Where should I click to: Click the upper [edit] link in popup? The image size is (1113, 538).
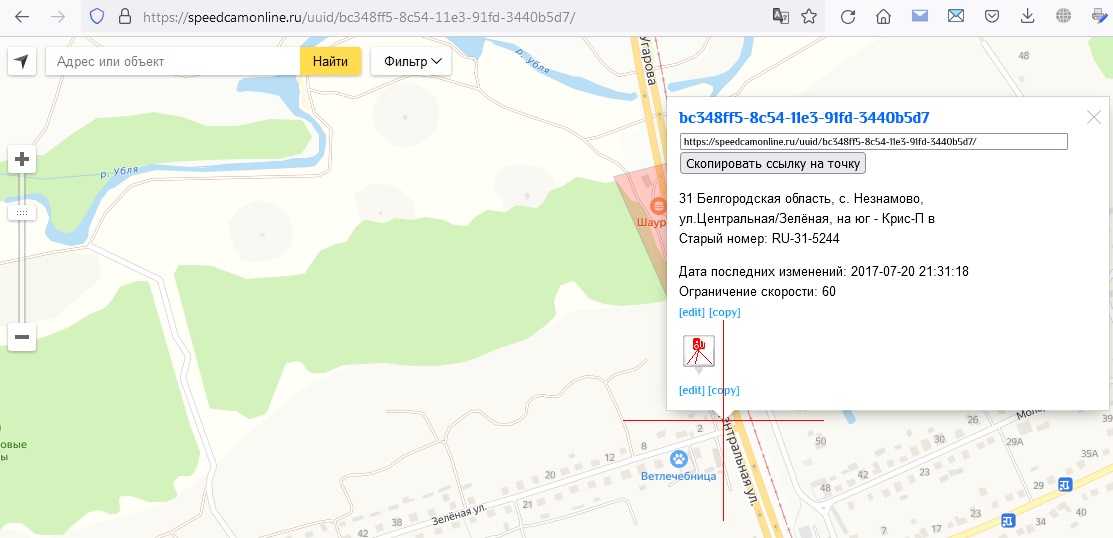[x=691, y=312]
